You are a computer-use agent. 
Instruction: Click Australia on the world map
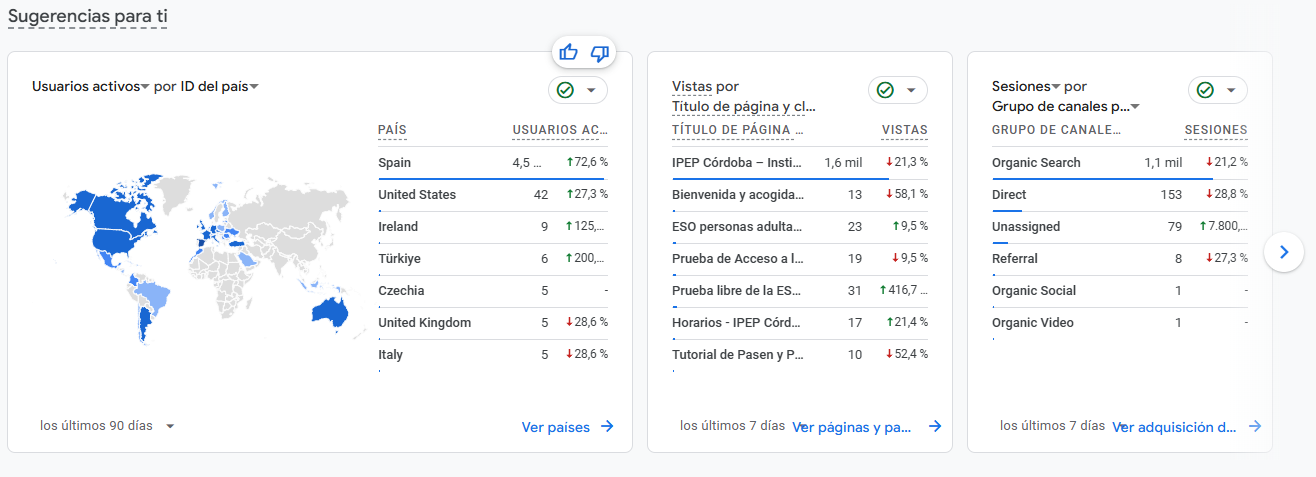(x=329, y=309)
